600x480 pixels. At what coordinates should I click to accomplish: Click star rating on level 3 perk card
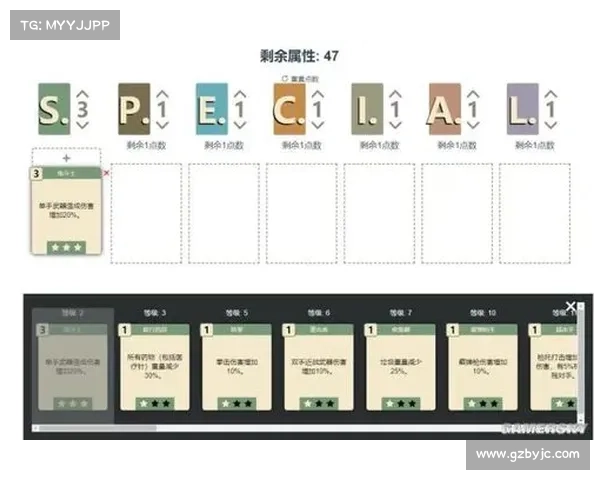pos(155,403)
